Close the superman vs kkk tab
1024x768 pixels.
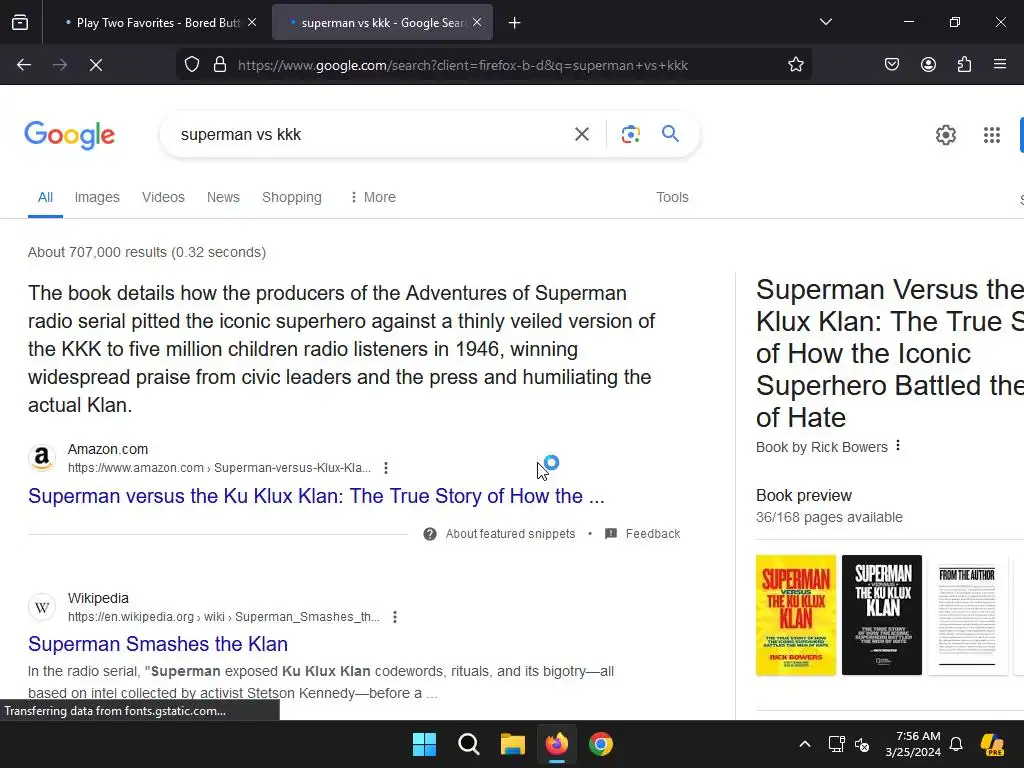(477, 22)
